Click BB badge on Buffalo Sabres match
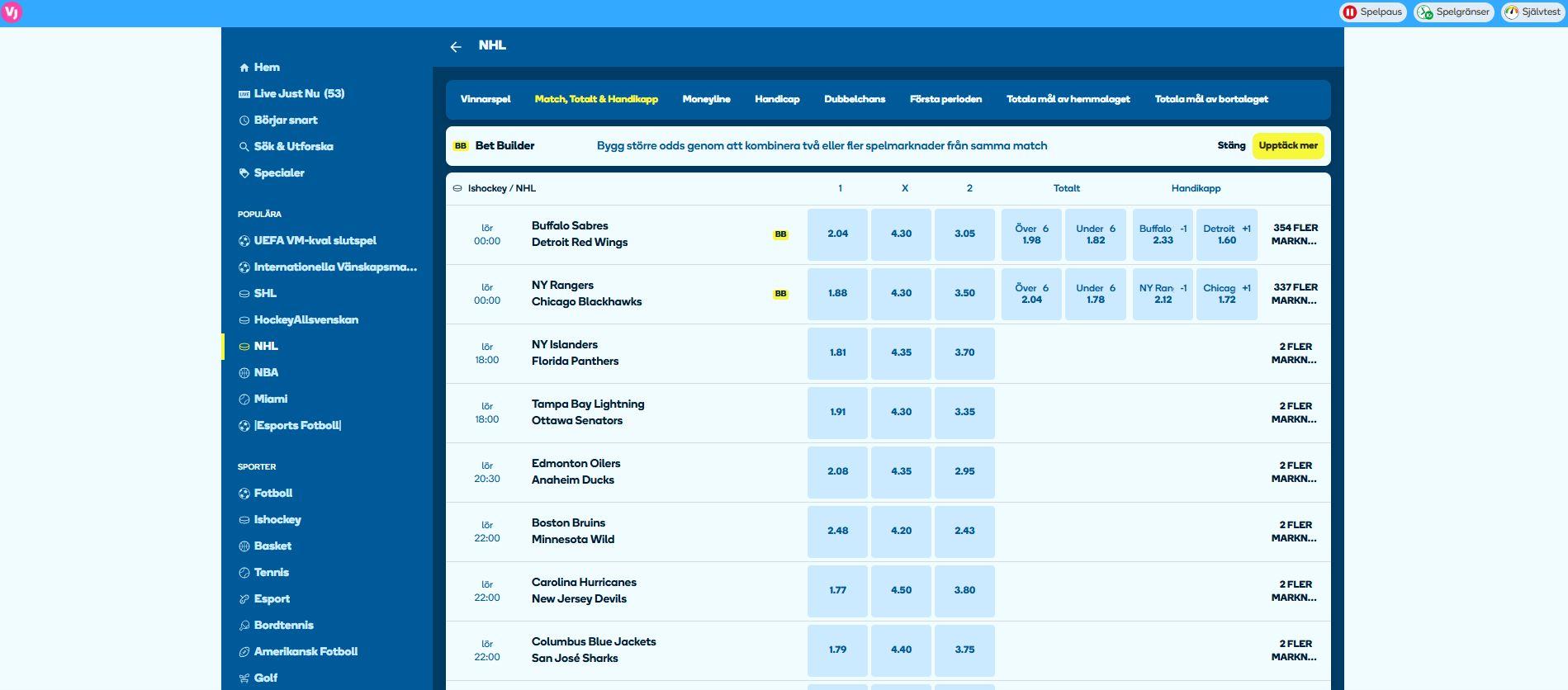This screenshot has height=690, width=1568. click(x=780, y=234)
